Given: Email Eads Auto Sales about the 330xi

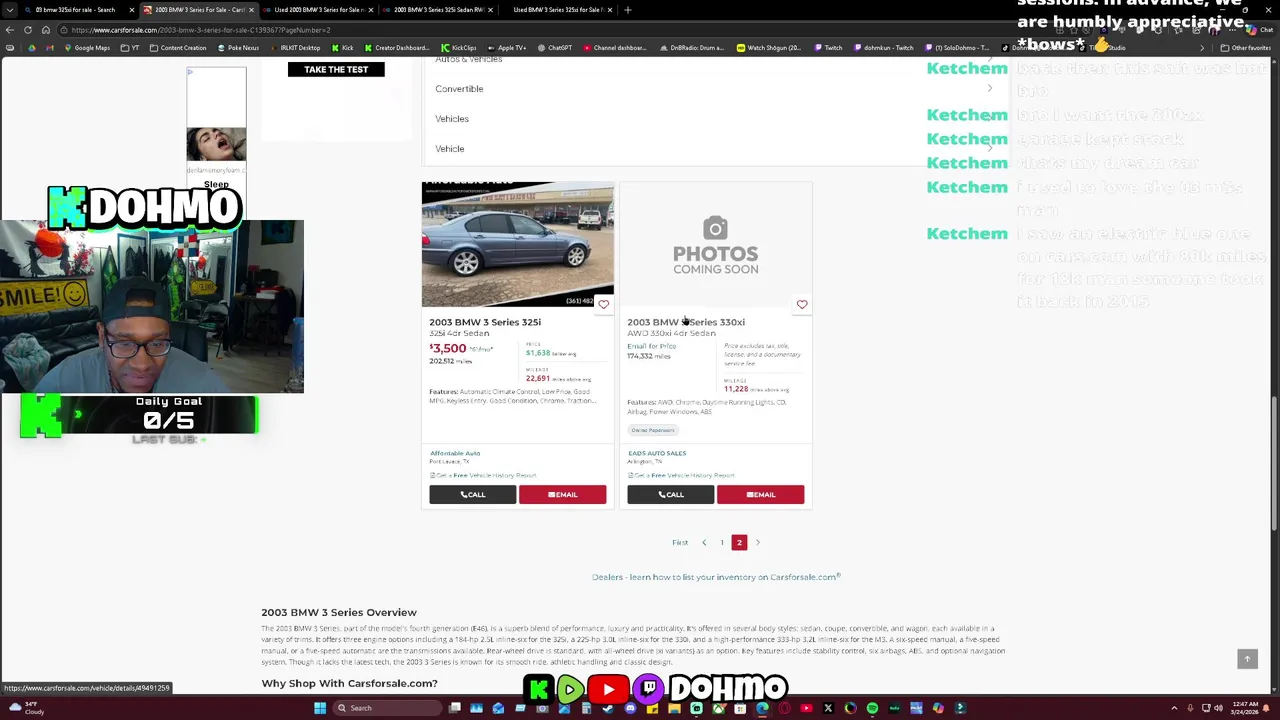Looking at the screenshot, I should click(760, 494).
